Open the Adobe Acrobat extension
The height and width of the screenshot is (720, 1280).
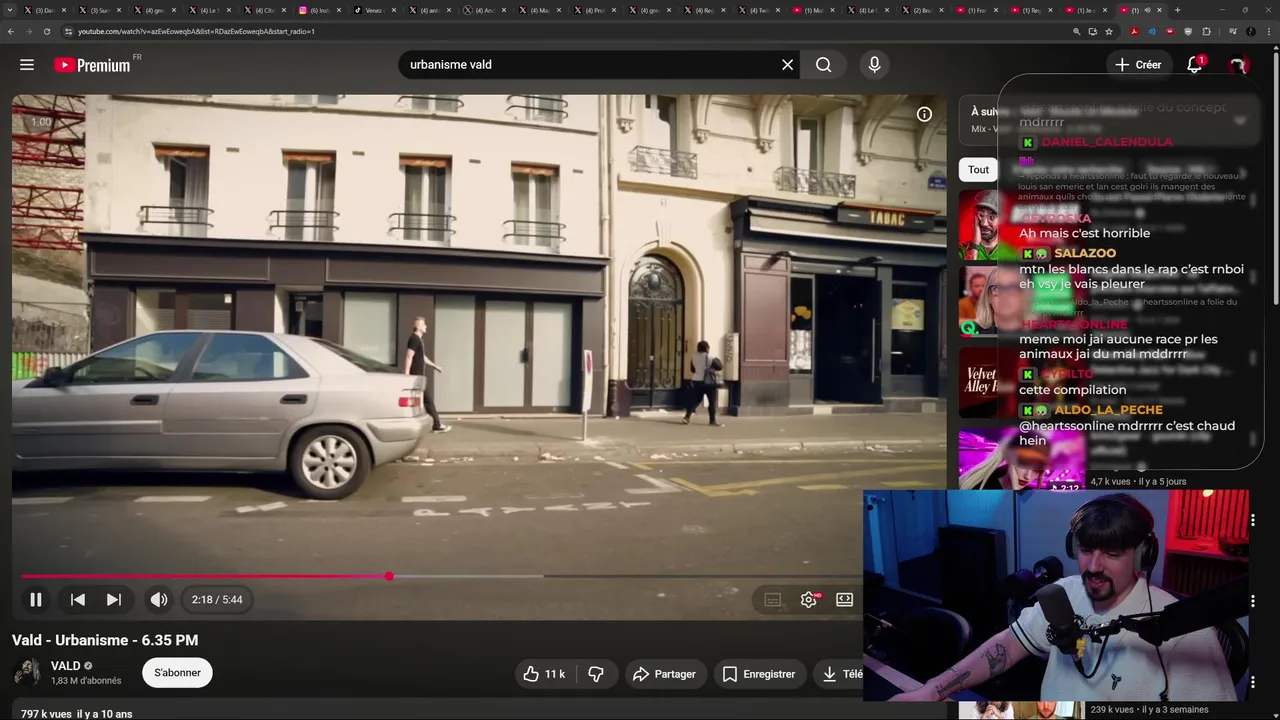[1134, 31]
